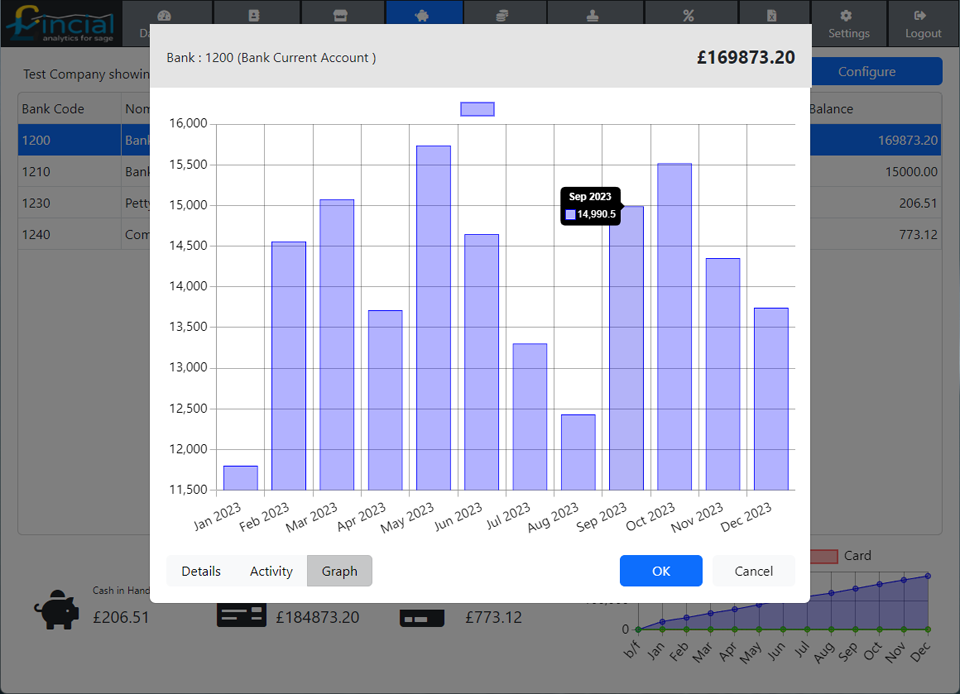Click the dialog title Bank : 1200
This screenshot has width=960, height=694.
pos(271,58)
